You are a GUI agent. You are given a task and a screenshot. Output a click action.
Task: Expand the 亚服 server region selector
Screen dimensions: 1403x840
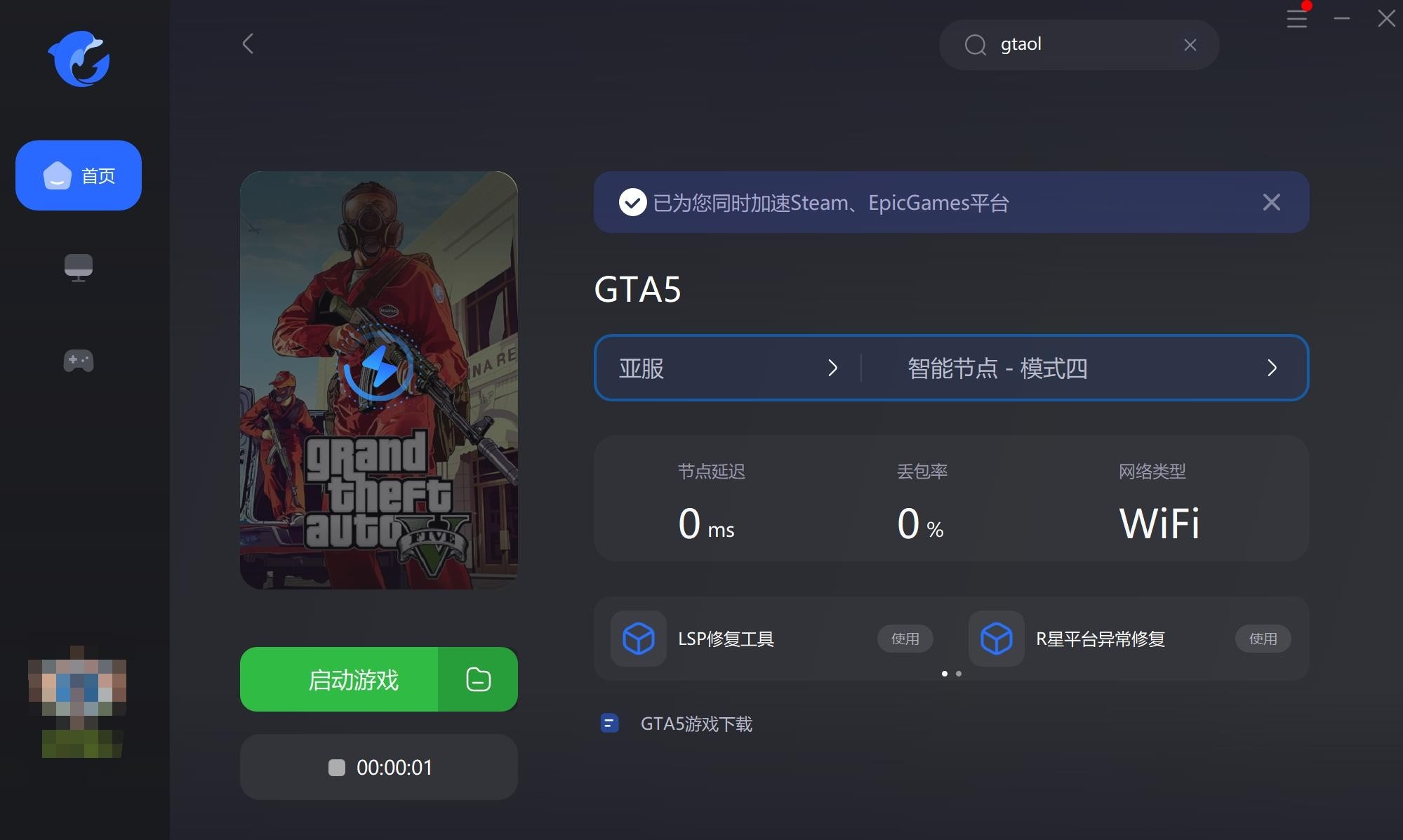(x=728, y=368)
